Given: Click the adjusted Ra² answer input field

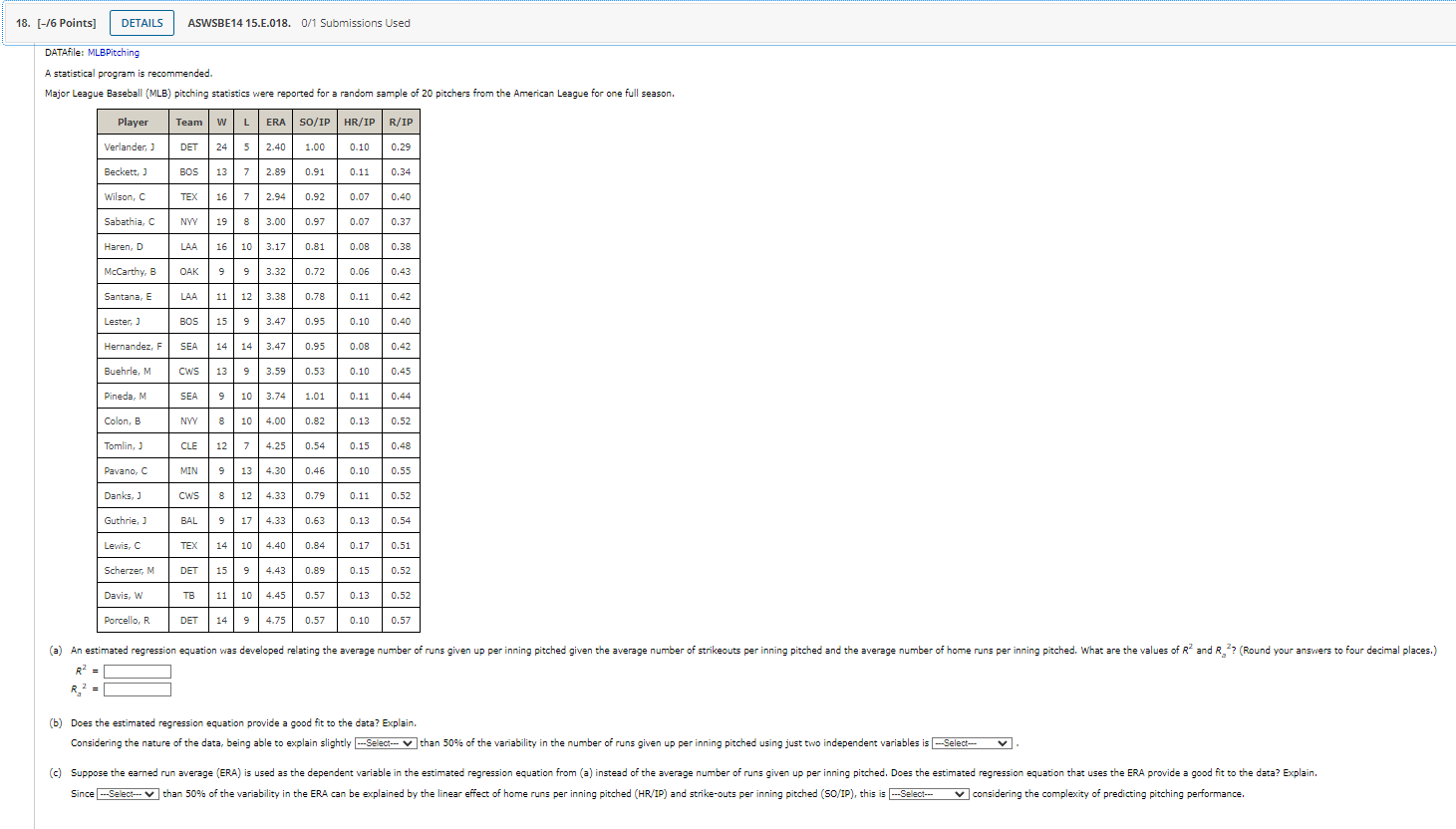Looking at the screenshot, I should pyautogui.click(x=138, y=690).
